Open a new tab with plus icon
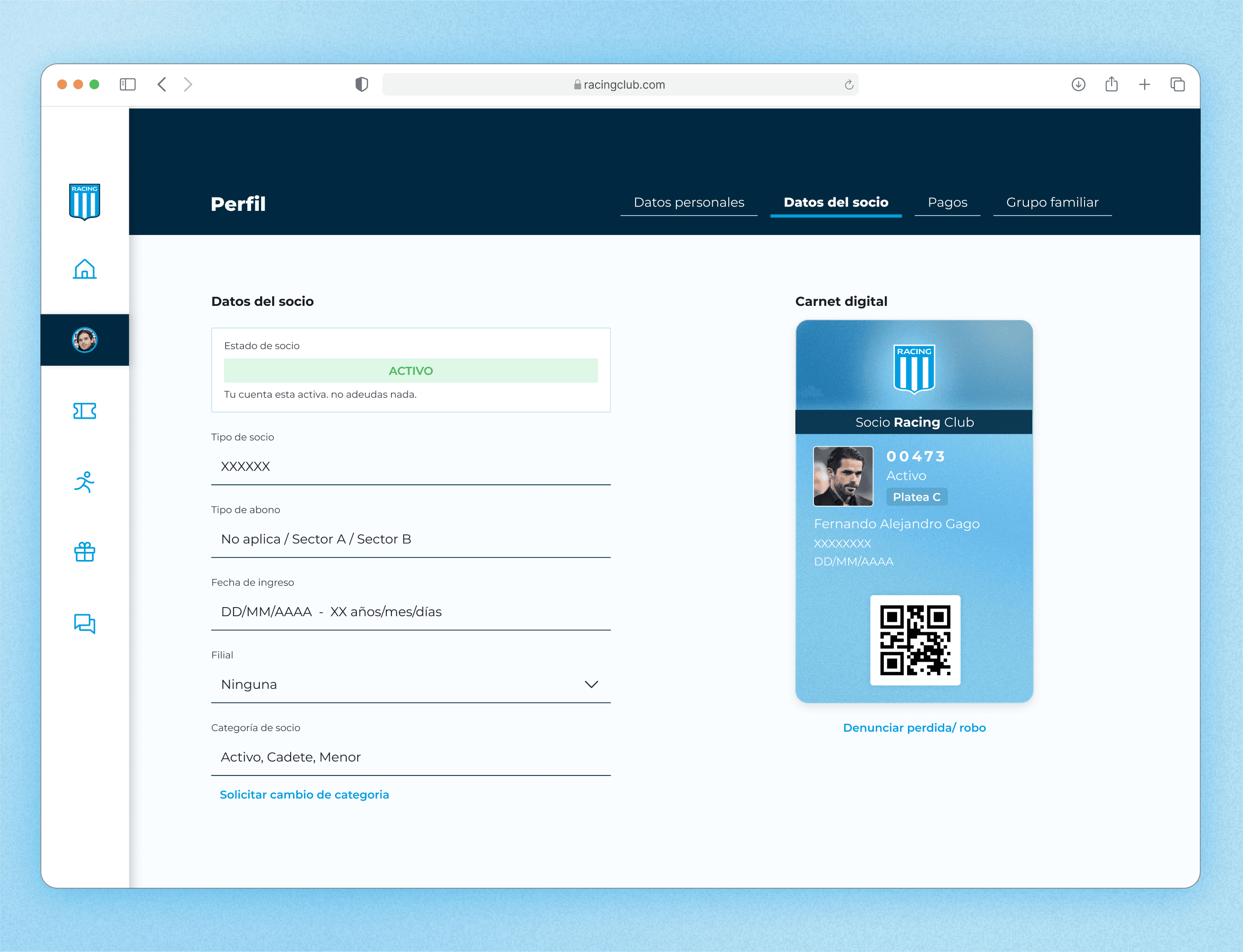Screen dimensions: 1243x952 click(x=1145, y=84)
